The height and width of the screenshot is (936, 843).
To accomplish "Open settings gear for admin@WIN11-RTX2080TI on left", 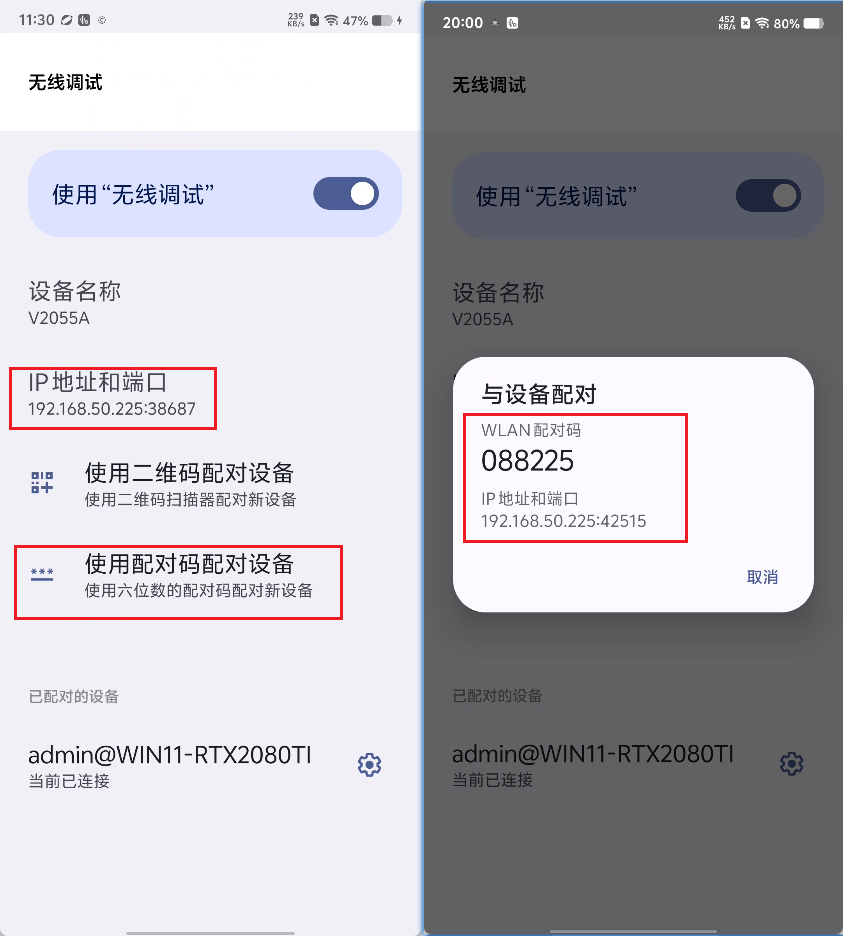I will coord(369,765).
